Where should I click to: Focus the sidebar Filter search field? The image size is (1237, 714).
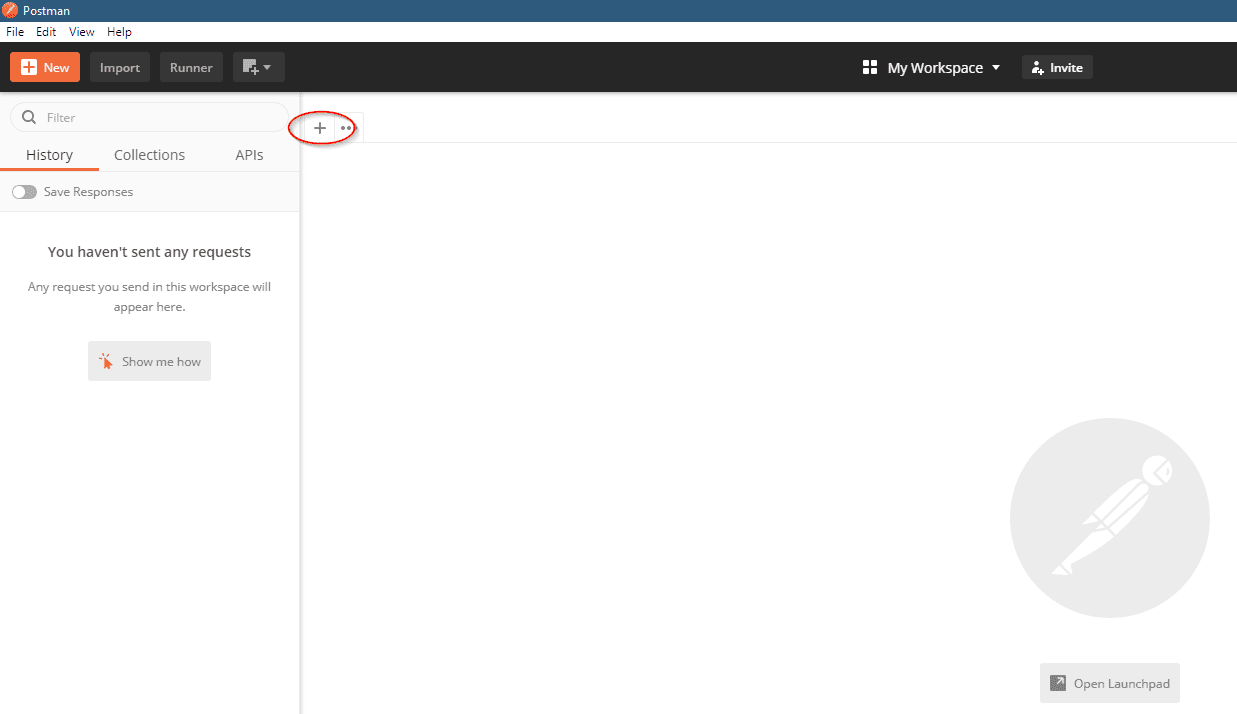tap(149, 117)
